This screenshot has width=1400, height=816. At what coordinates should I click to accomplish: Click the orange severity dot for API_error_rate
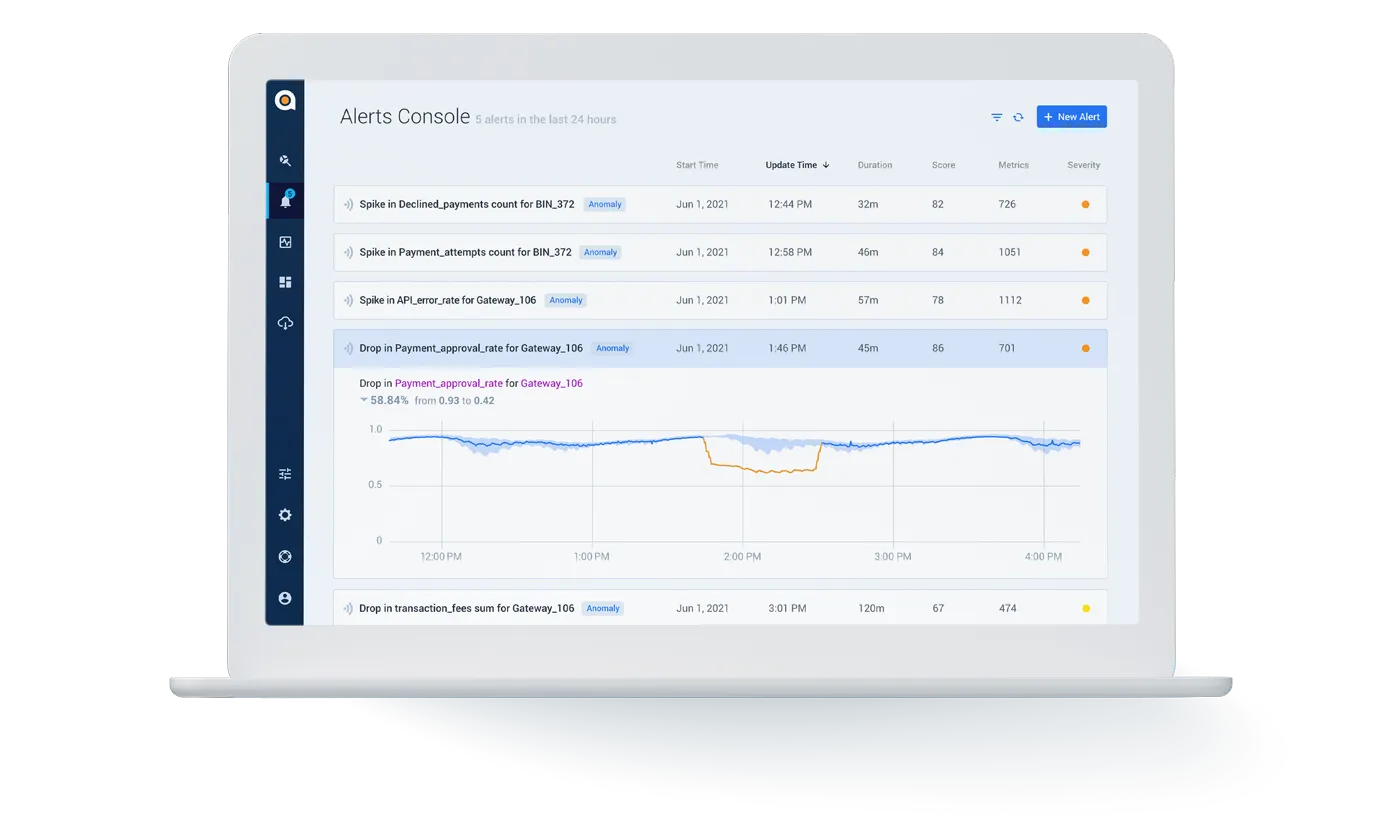click(1086, 300)
